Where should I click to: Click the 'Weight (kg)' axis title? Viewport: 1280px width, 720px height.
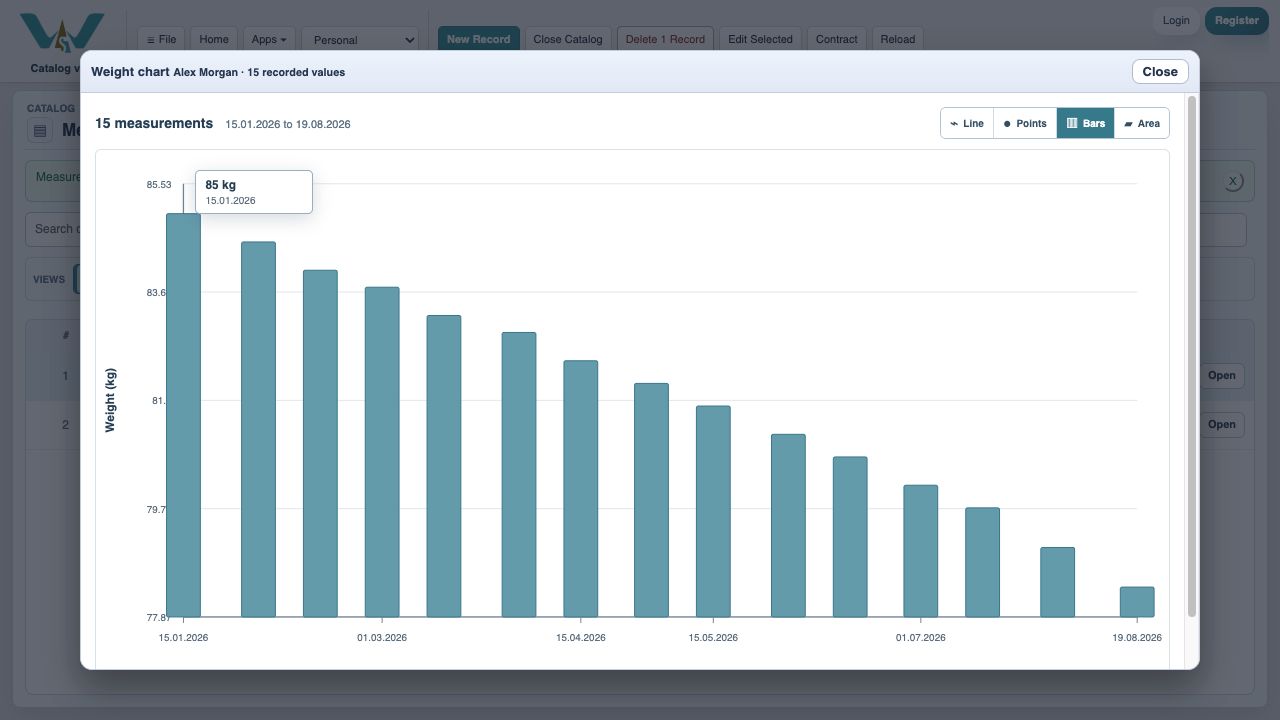pos(110,400)
